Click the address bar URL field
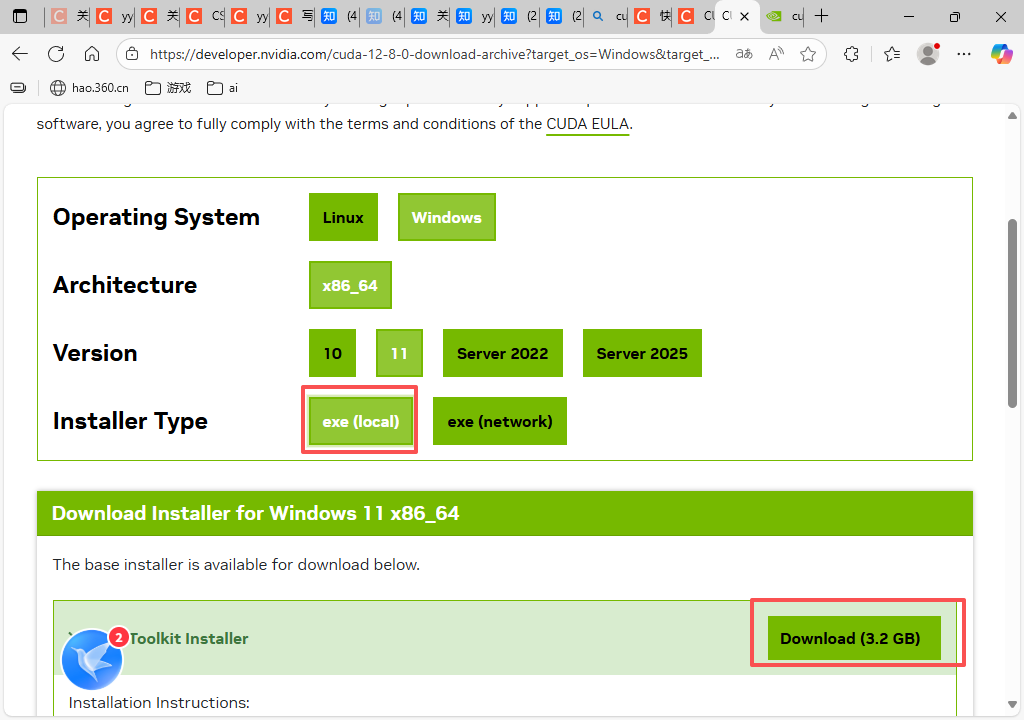Screen dimensions: 1024x720 [x=434, y=54]
